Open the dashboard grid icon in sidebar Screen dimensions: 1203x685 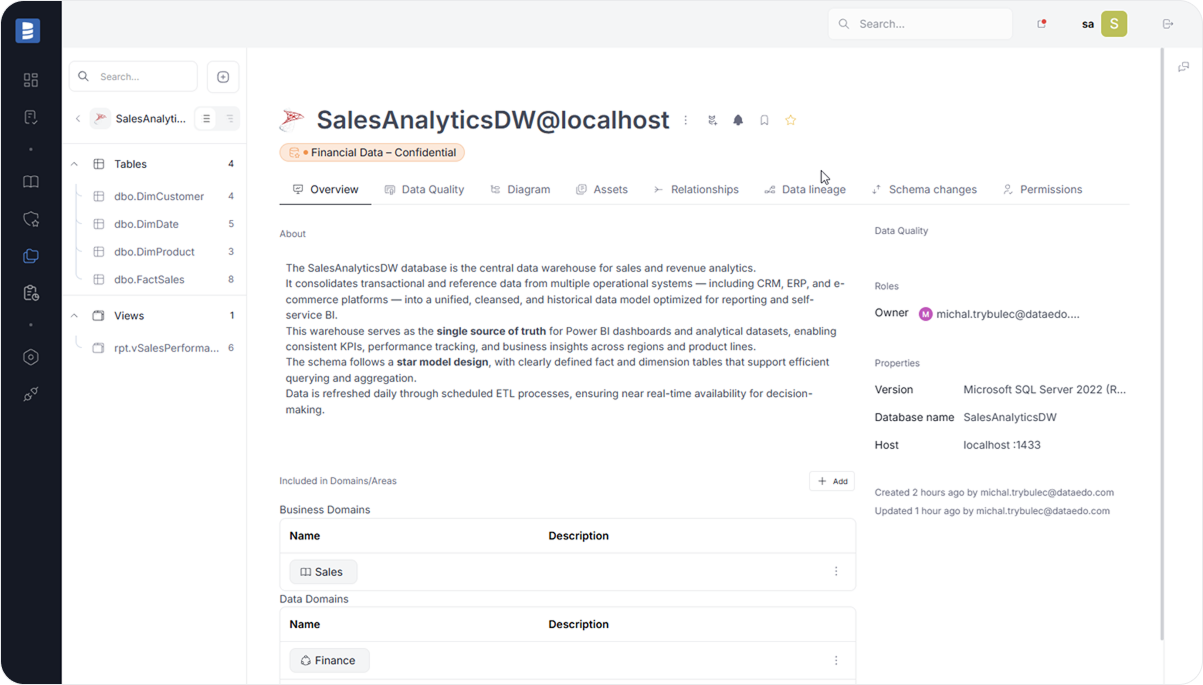pos(30,80)
